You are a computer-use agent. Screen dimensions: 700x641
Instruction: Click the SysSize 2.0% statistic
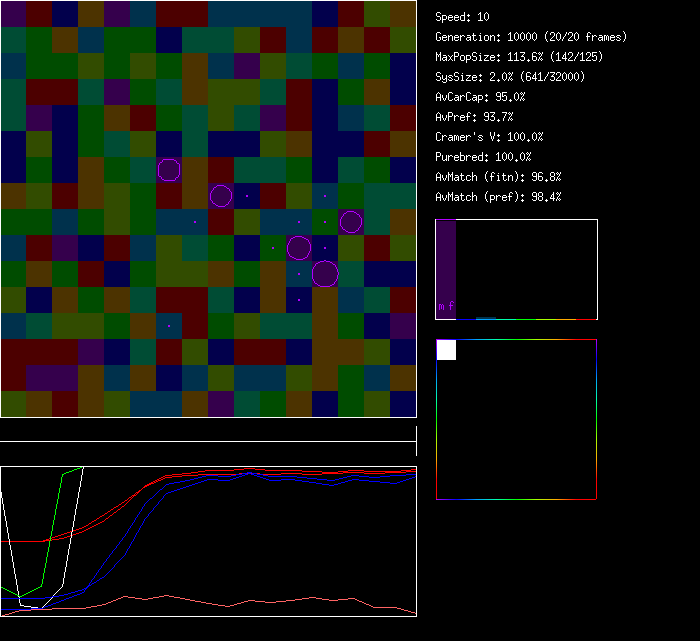pyautogui.click(x=510, y=77)
